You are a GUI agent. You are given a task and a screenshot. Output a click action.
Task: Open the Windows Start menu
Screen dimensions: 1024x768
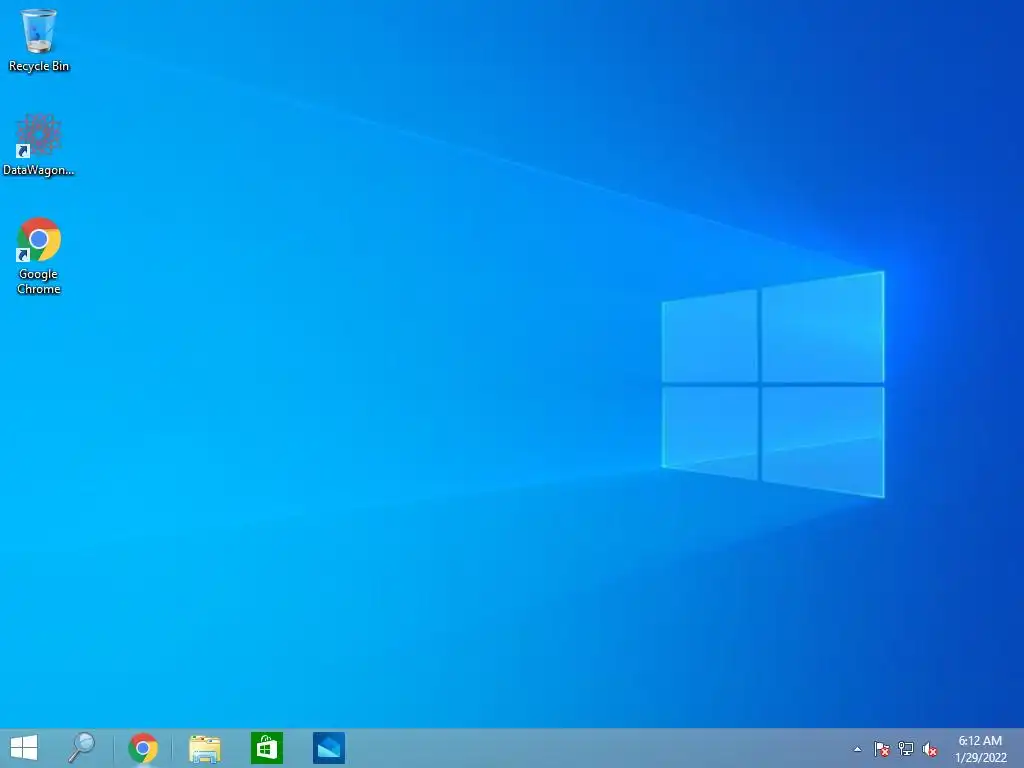24,748
